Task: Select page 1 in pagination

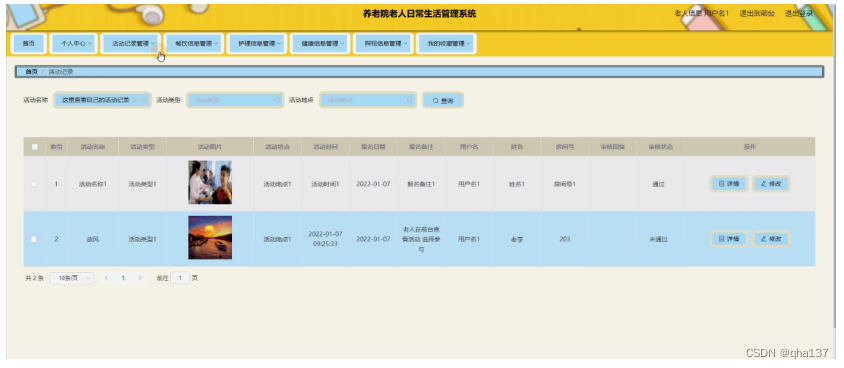Action: coord(123,278)
